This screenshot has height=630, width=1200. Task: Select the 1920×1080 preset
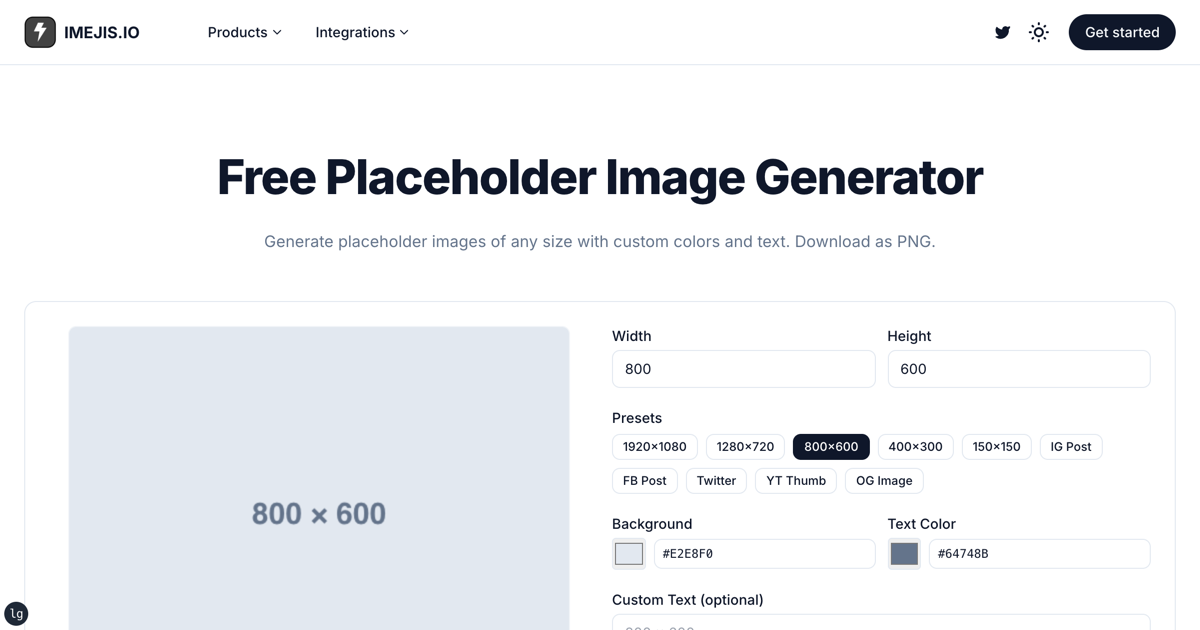tap(654, 446)
